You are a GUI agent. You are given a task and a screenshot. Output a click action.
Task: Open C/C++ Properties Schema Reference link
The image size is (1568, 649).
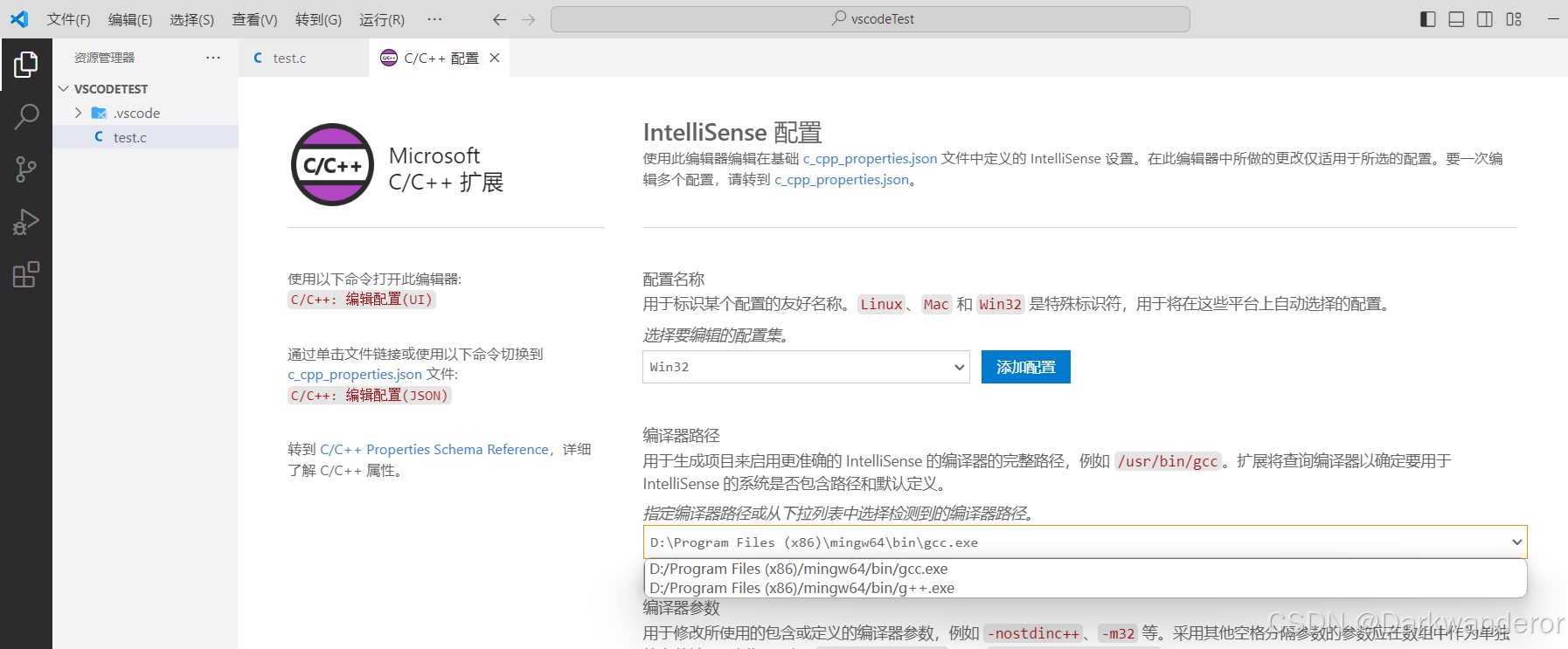pos(434,450)
